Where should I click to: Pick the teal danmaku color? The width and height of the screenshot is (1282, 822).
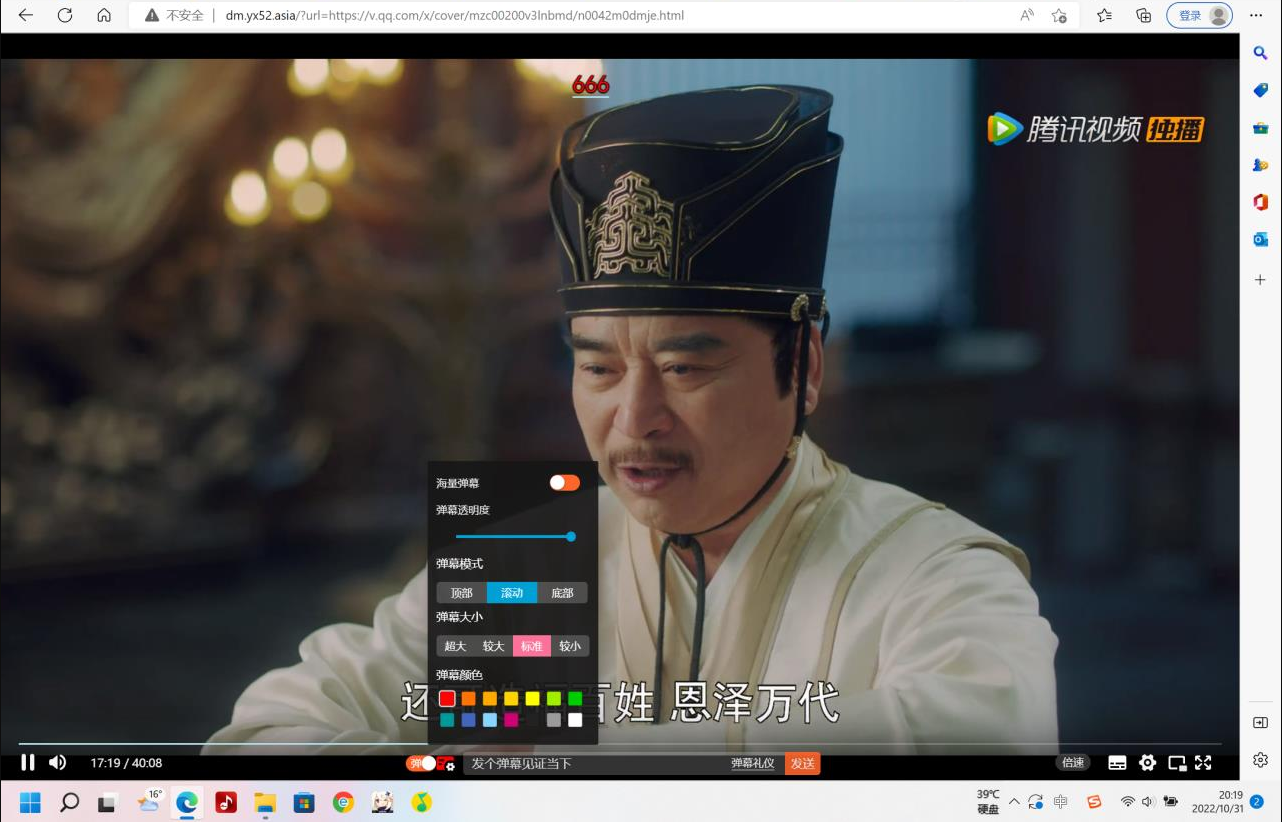coord(447,720)
